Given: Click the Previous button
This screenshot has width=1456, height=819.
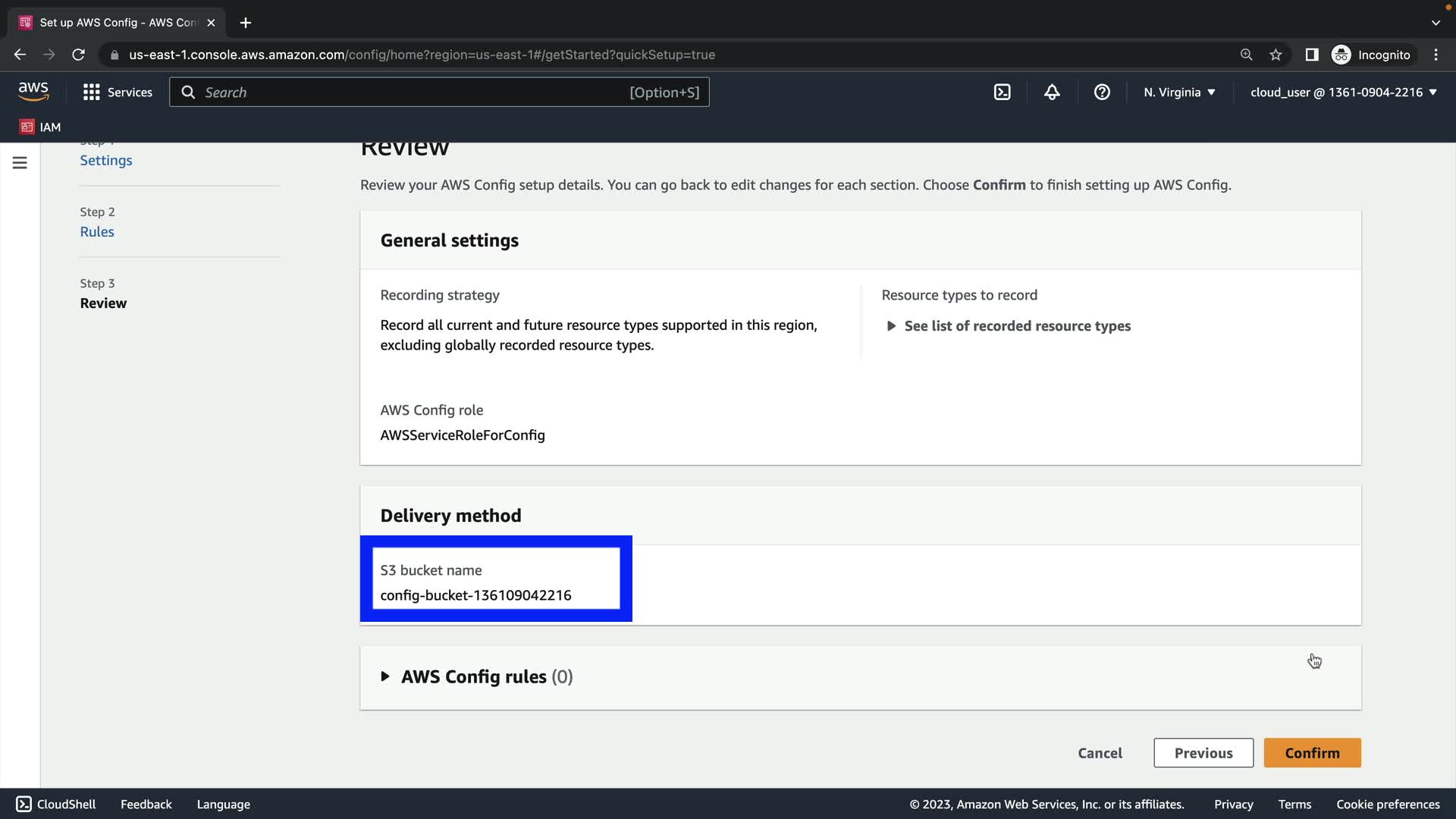Looking at the screenshot, I should 1203,753.
